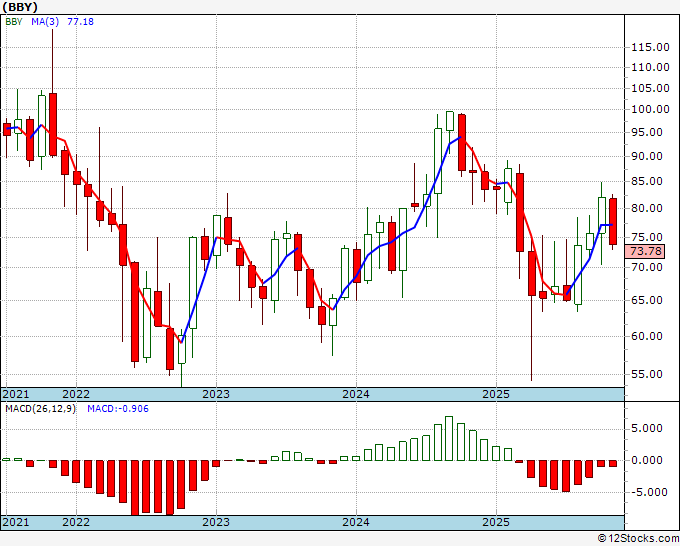Click the (BBY) chart title
The width and height of the screenshot is (680, 546).
(20, 7)
